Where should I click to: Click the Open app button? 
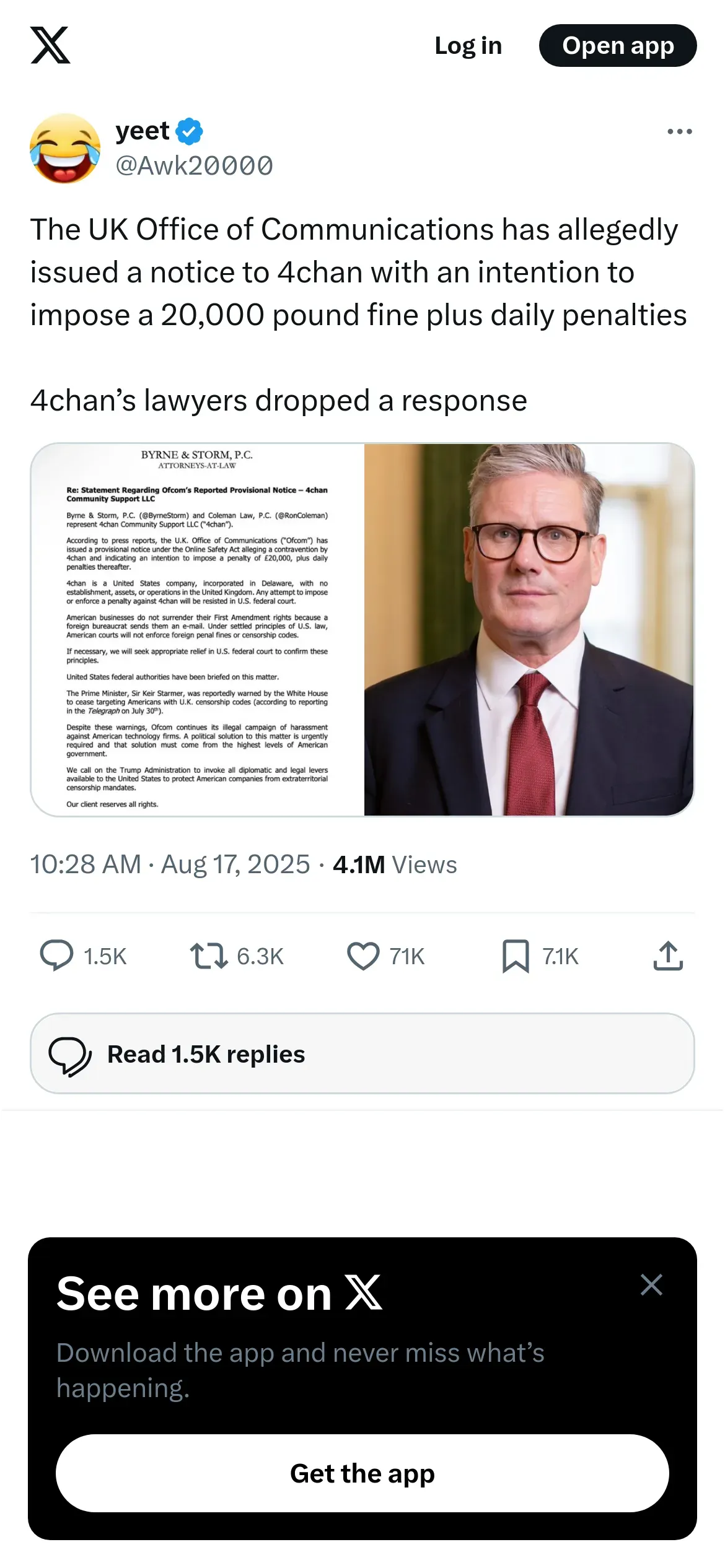tap(618, 45)
